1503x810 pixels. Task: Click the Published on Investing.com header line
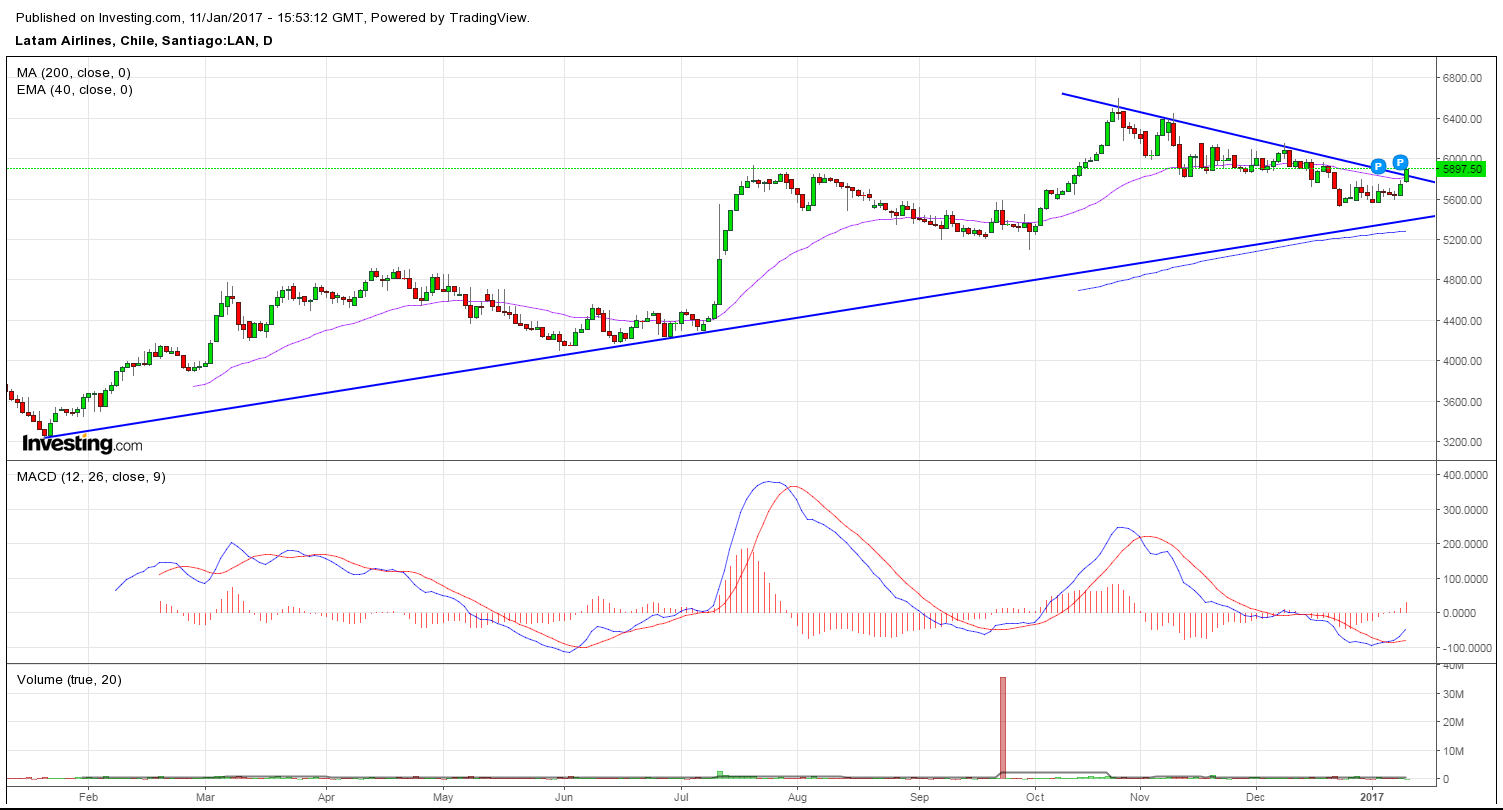pos(274,18)
